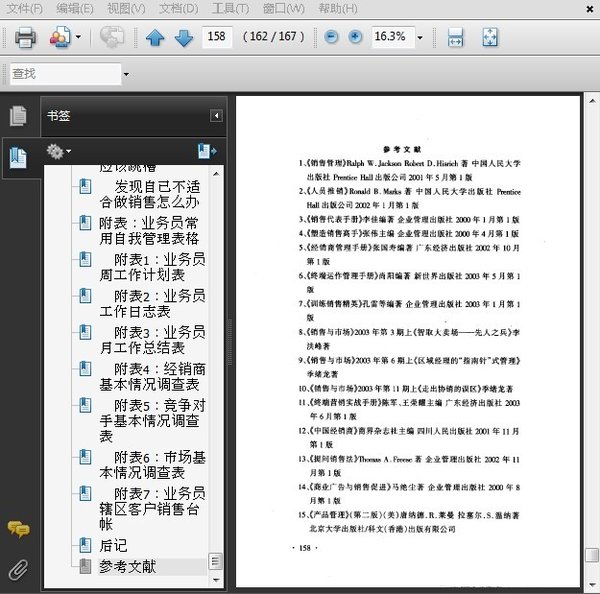Viewport: 600px width, 594px height.
Task: Select bookmark 附表4：经销商基本情况调查表
Action: coord(152,376)
